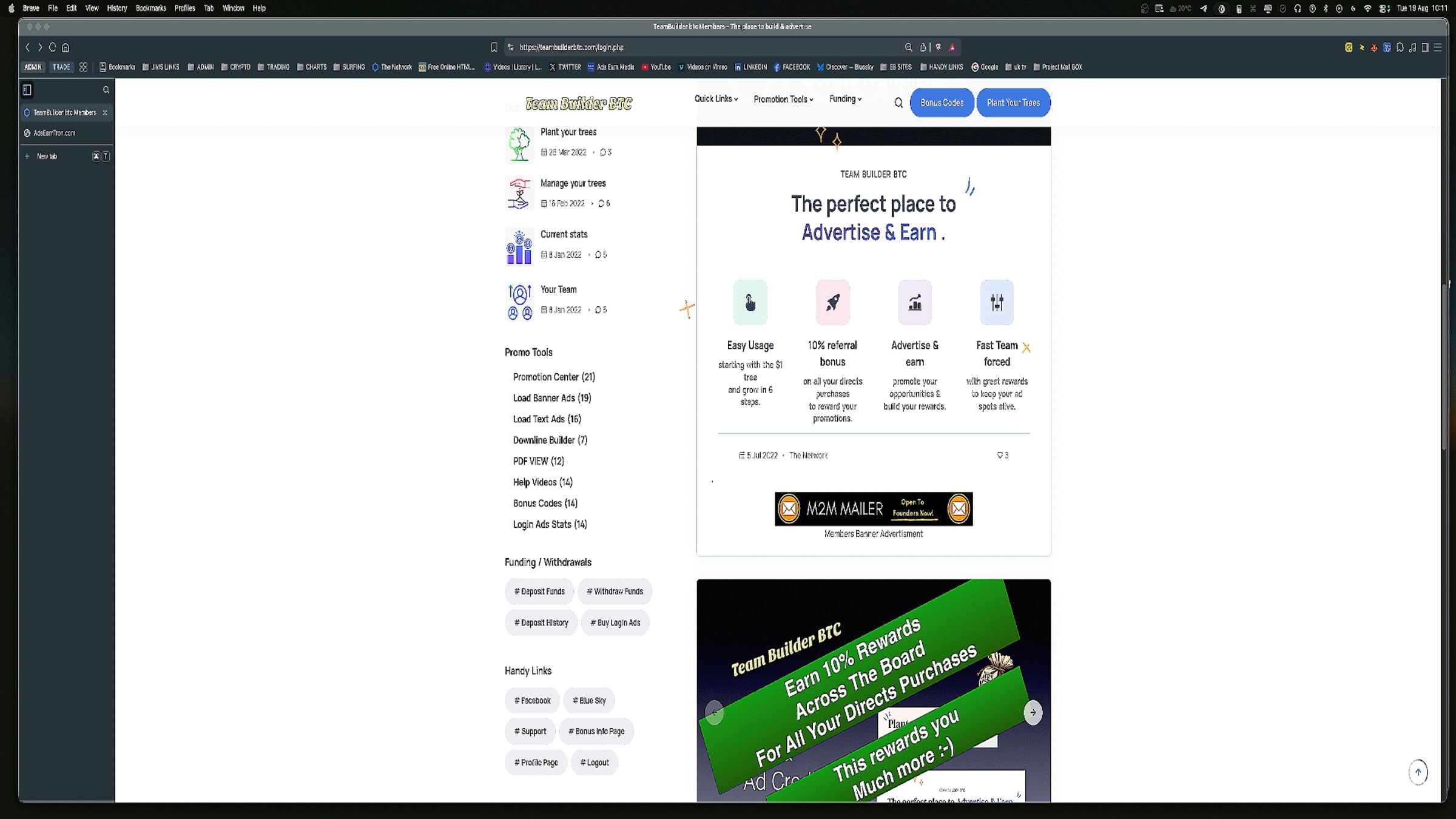Open the Wi-Fi status icon in menu bar
Image resolution: width=1456 pixels, height=819 pixels.
[1367, 8]
